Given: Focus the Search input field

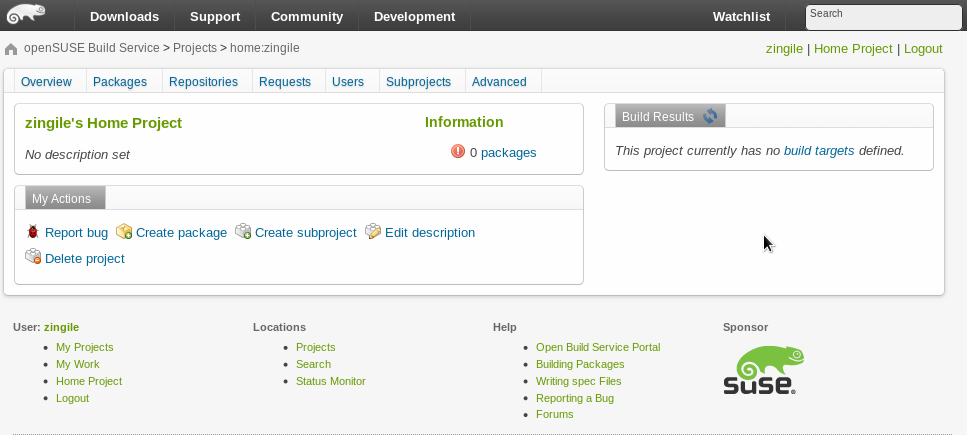Looking at the screenshot, I should coord(883,17).
